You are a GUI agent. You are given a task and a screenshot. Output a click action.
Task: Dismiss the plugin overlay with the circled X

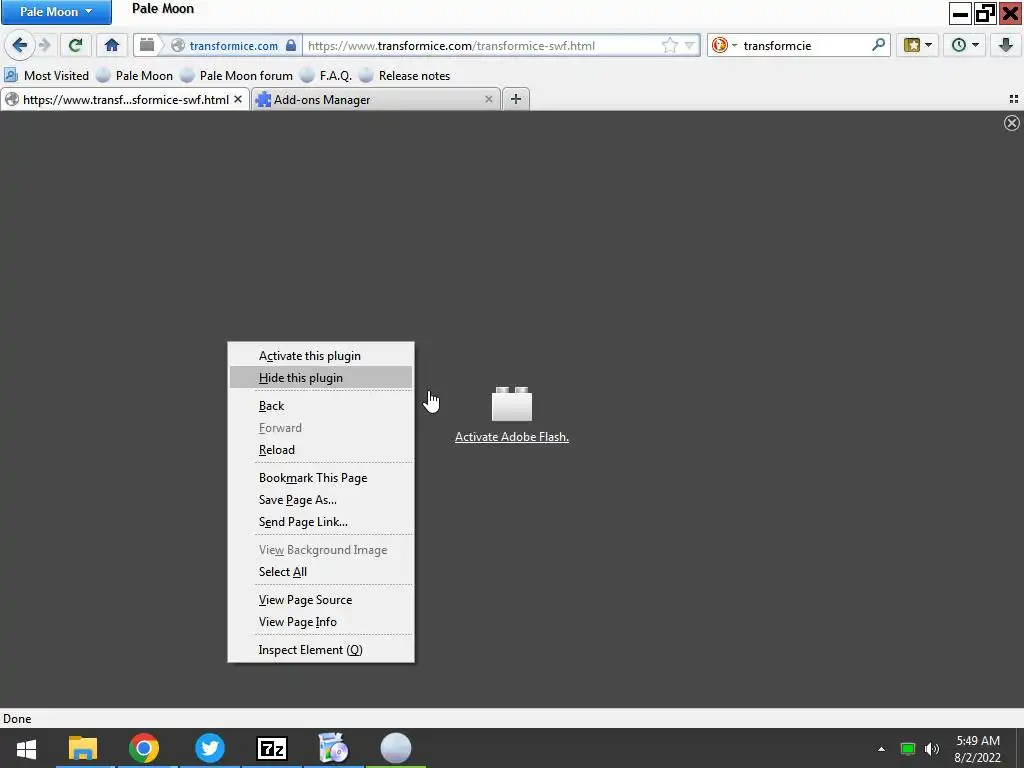pos(1012,123)
